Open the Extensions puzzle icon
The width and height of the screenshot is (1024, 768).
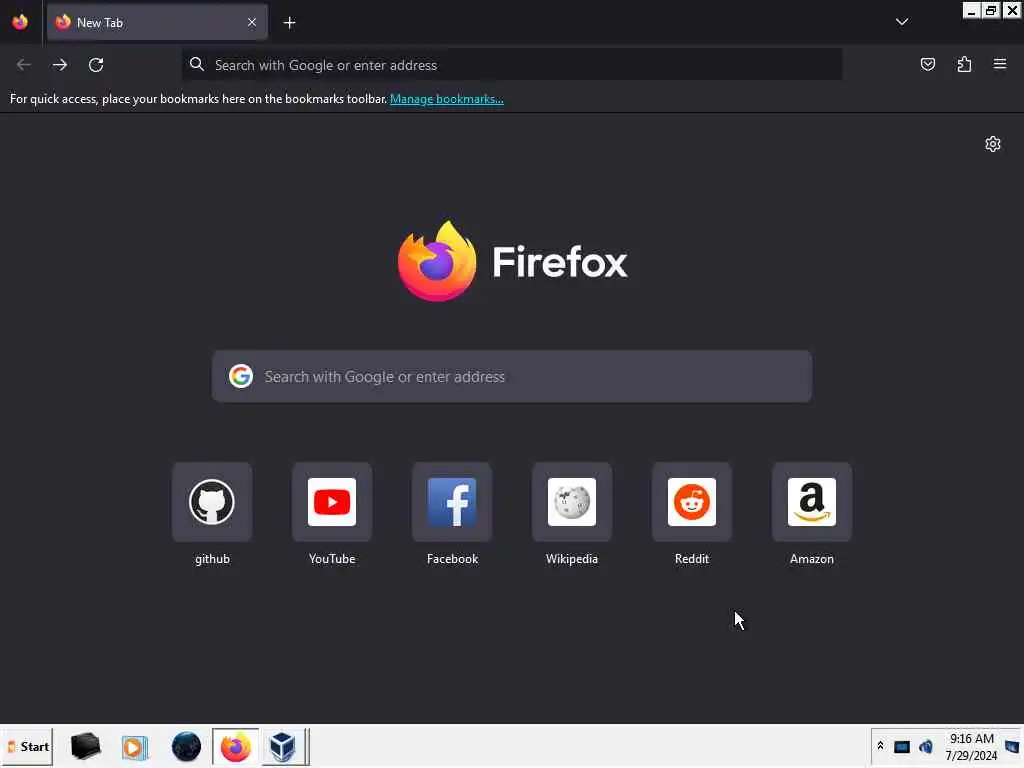(964, 64)
